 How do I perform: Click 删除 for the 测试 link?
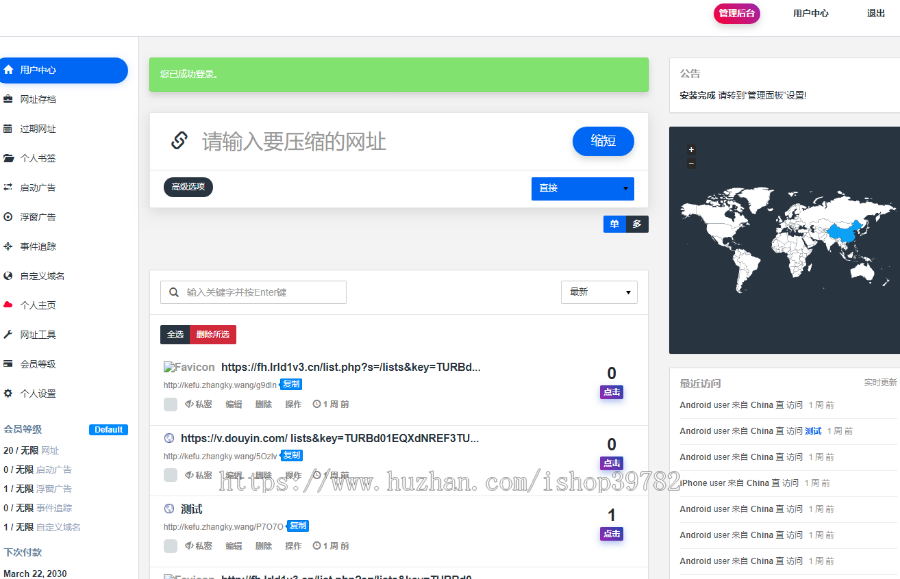263,546
